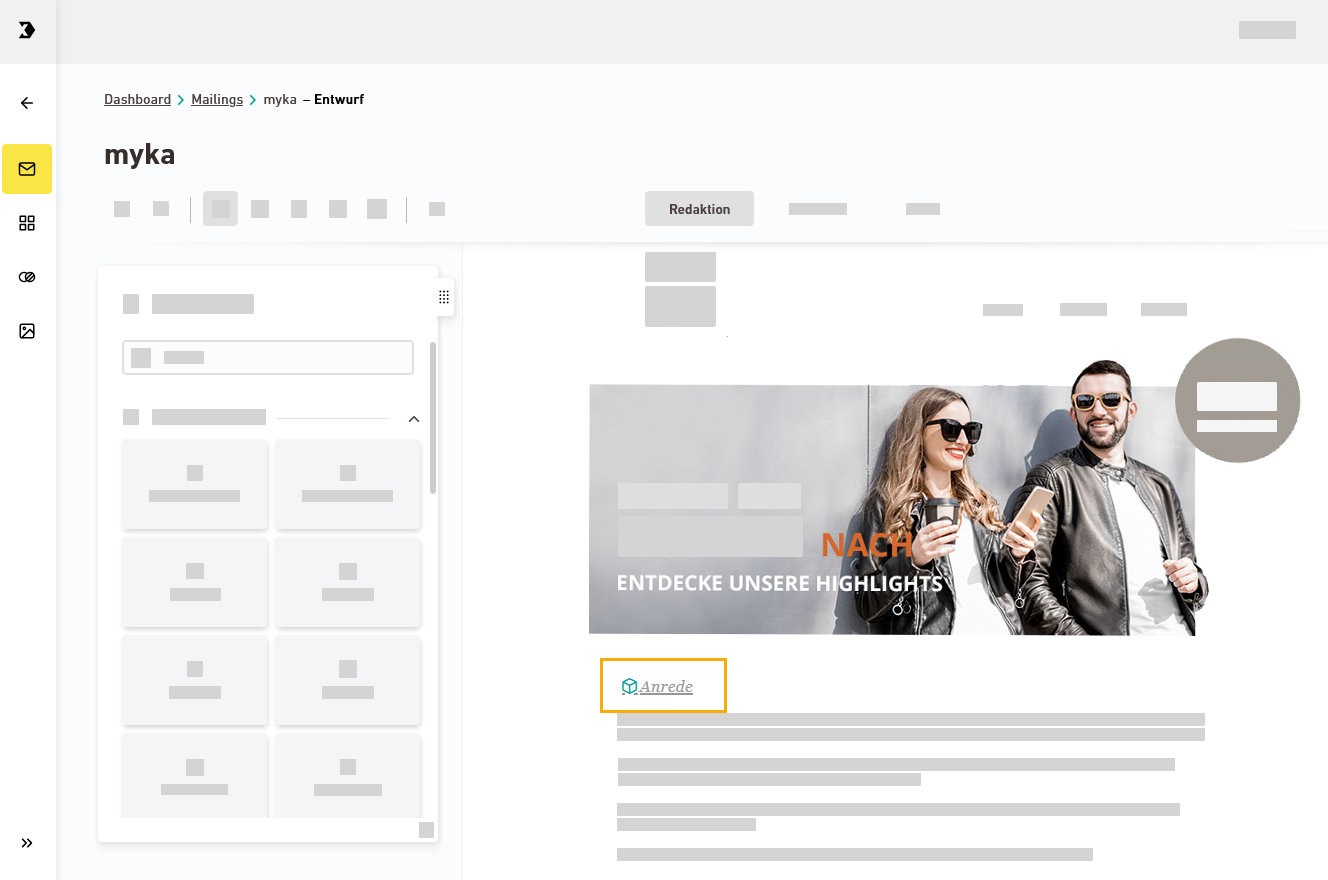Switch to the Redaktion tab
The image size is (1328, 880).
coord(699,209)
